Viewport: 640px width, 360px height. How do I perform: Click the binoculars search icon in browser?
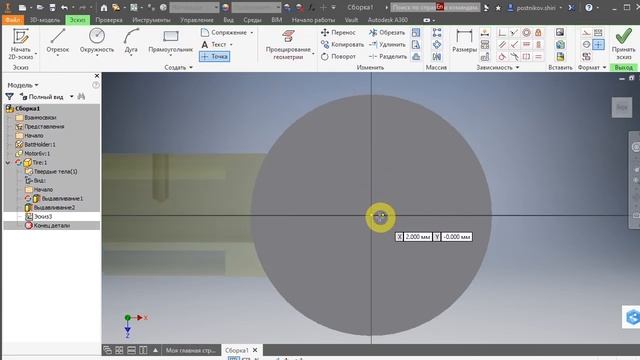click(81, 97)
